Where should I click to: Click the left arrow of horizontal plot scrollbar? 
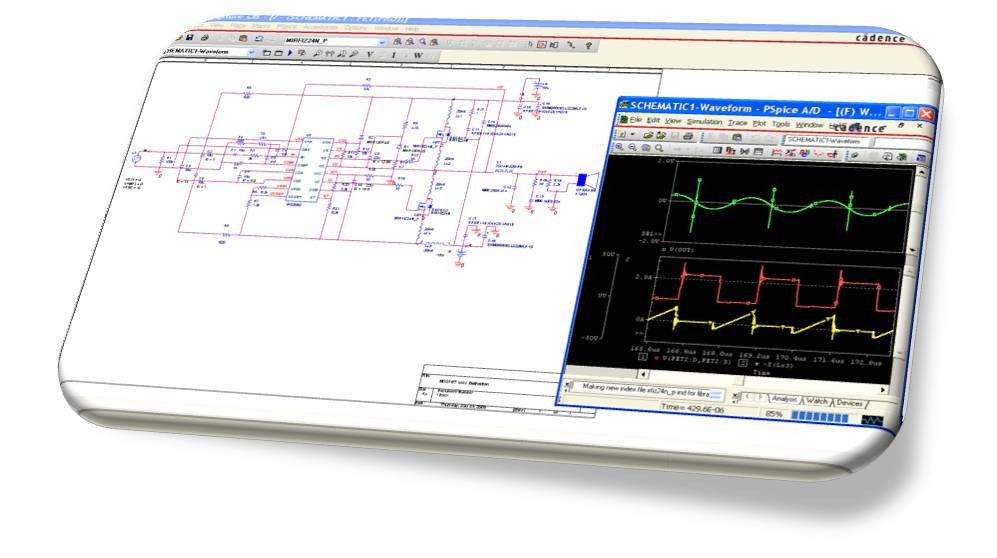[643, 374]
